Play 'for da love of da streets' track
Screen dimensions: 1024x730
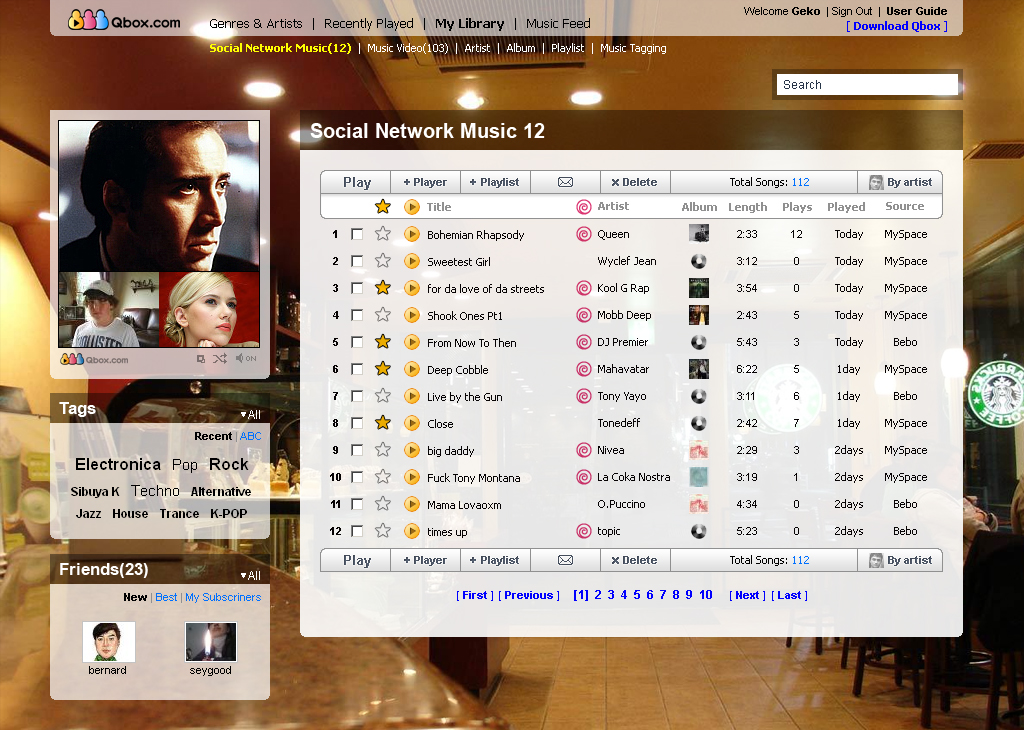411,288
